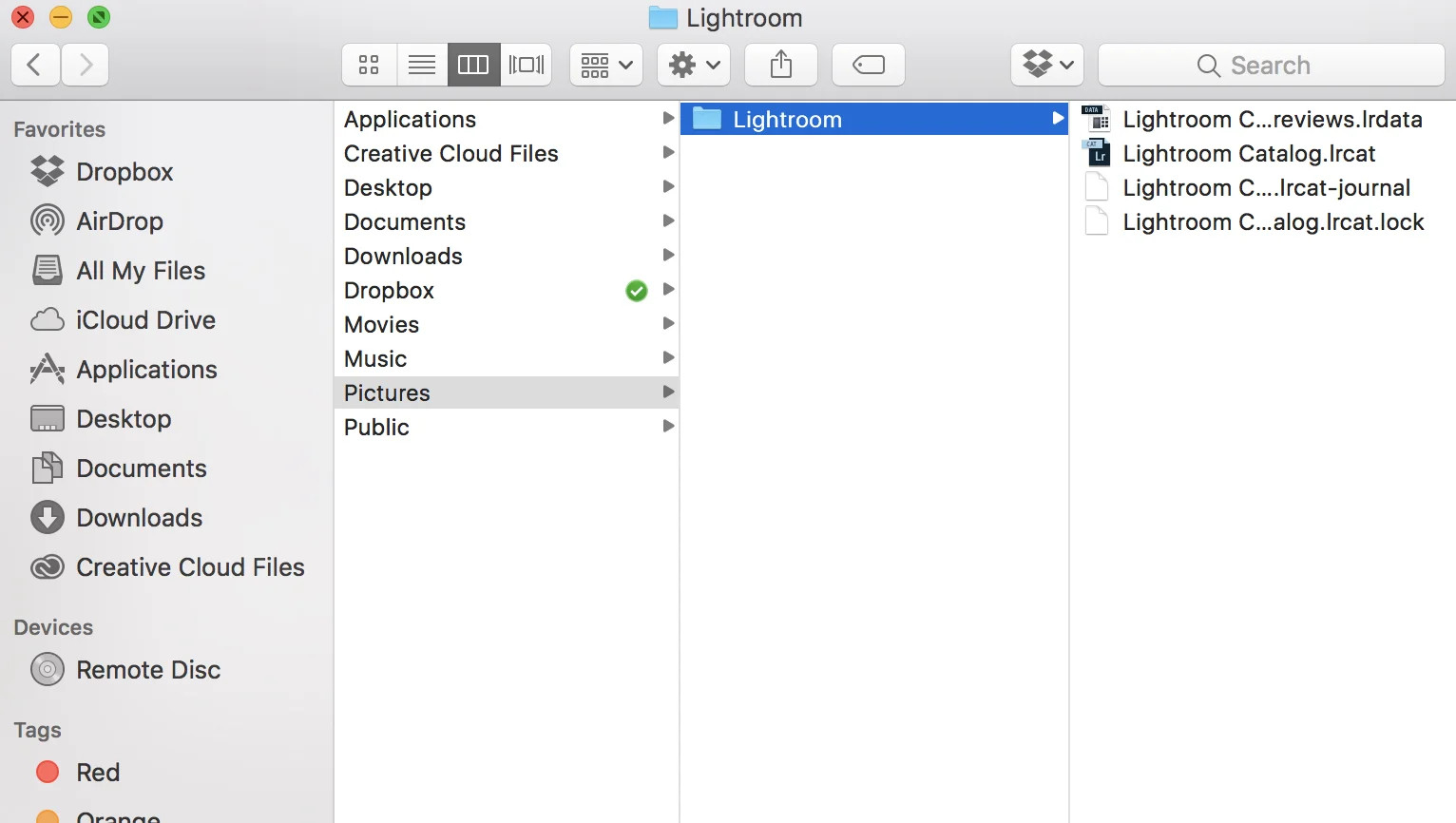Select Dropbox folder in first column
Screen dimensions: 1456x823
507,290
